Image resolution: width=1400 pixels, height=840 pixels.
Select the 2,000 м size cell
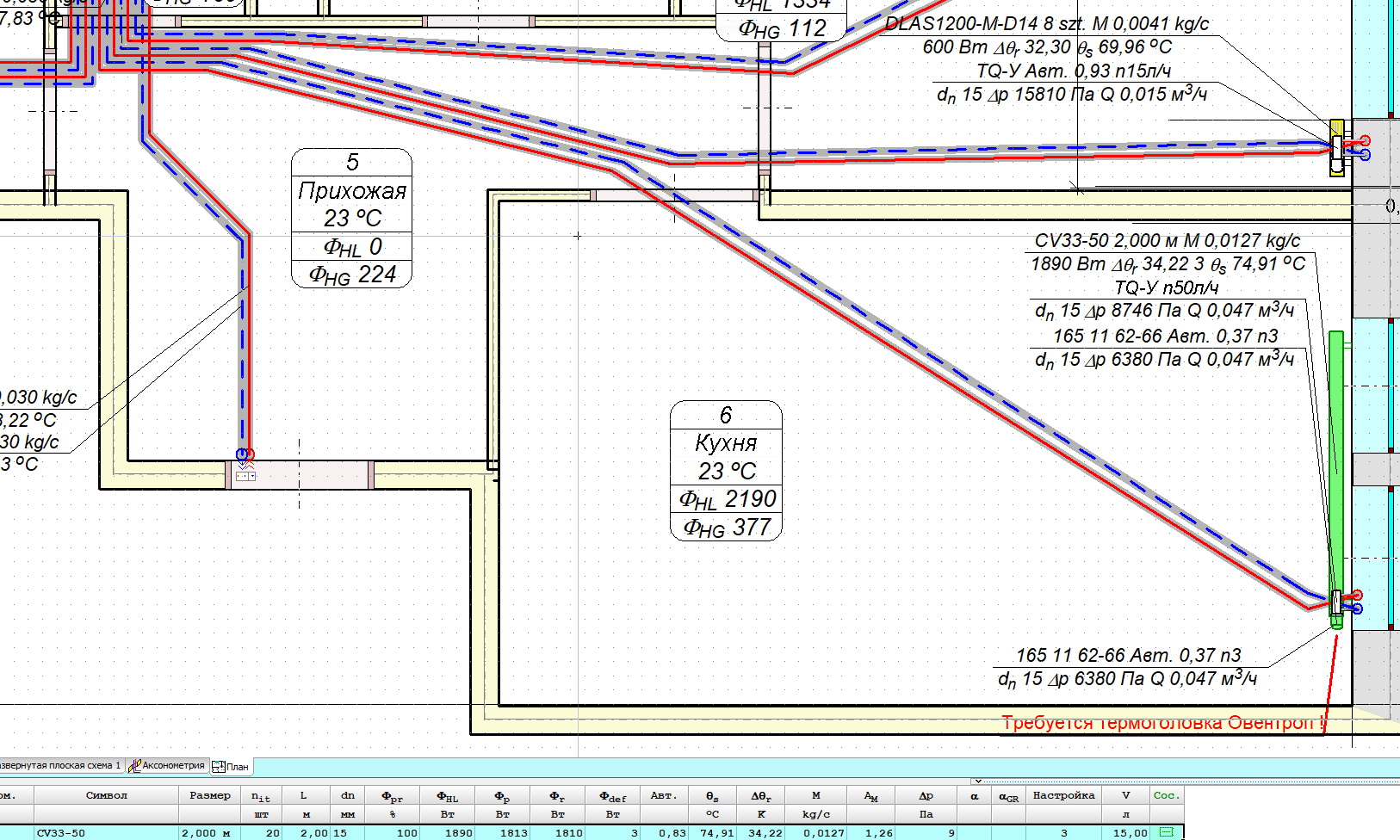[x=209, y=832]
